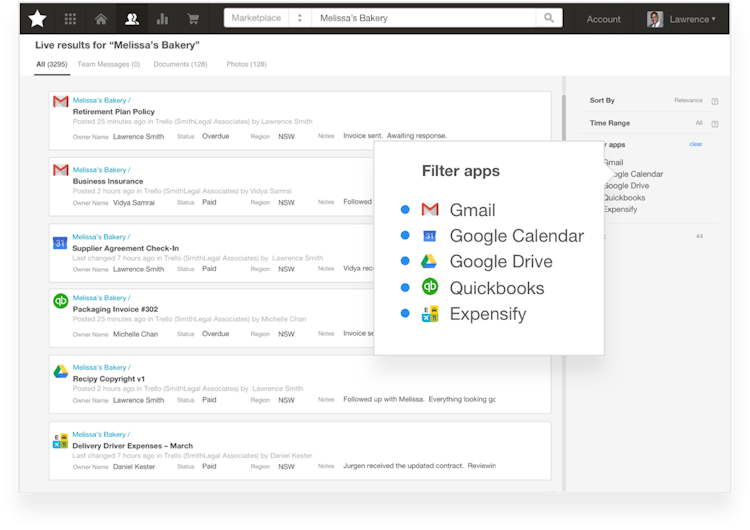Click Google Calendar icon in Filter popup
Image resolution: width=750 pixels, height=530 pixels.
click(430, 236)
